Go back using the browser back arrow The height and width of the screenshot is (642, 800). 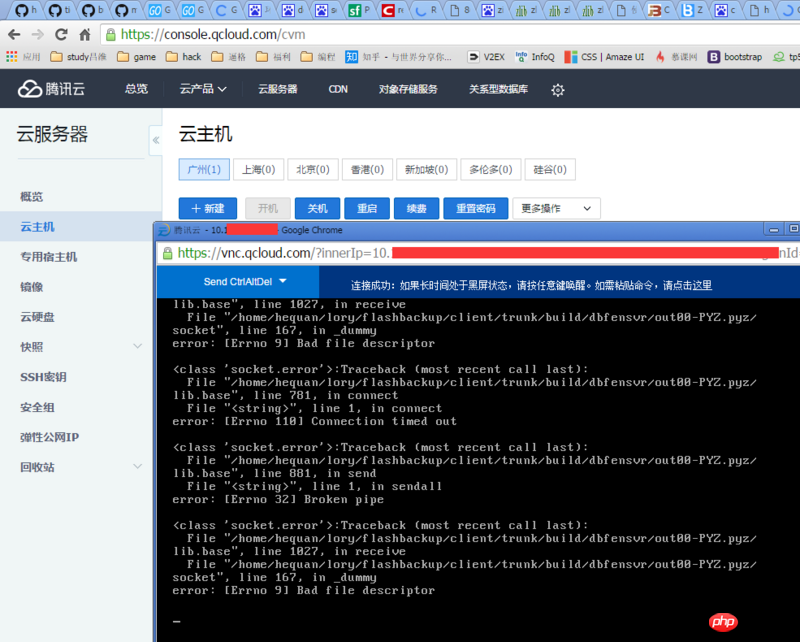(14, 35)
